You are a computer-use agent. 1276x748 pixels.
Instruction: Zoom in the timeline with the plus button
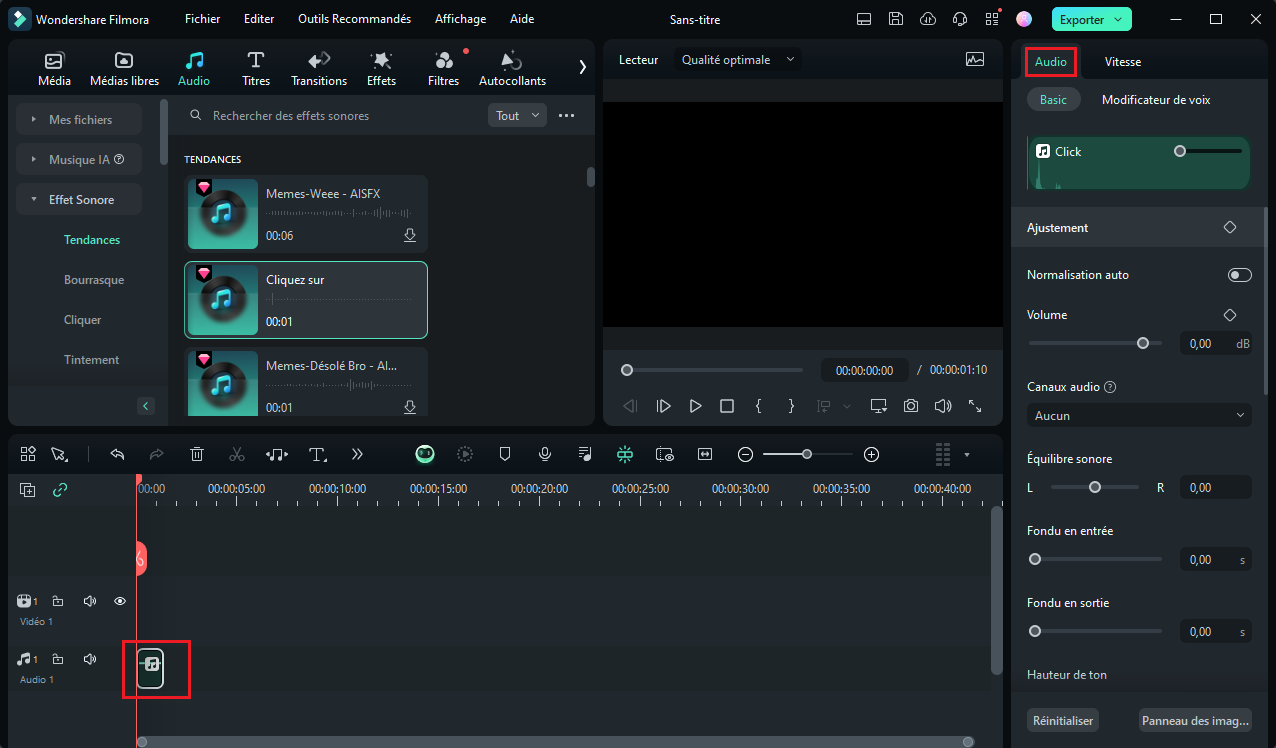(872, 454)
